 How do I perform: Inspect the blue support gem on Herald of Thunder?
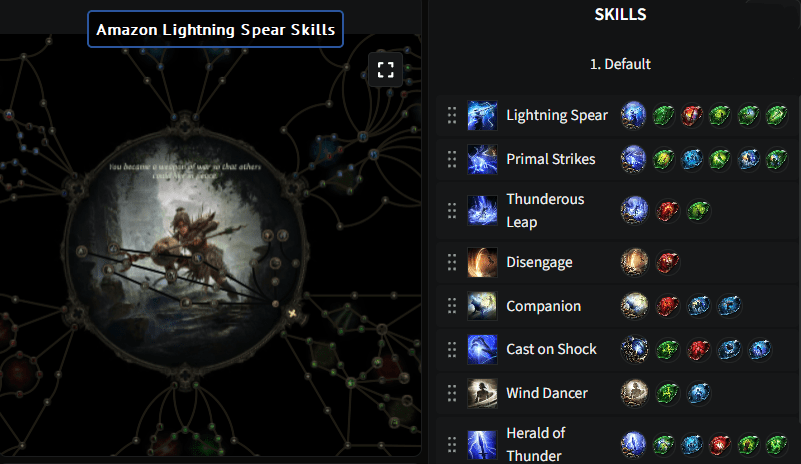pos(692,445)
